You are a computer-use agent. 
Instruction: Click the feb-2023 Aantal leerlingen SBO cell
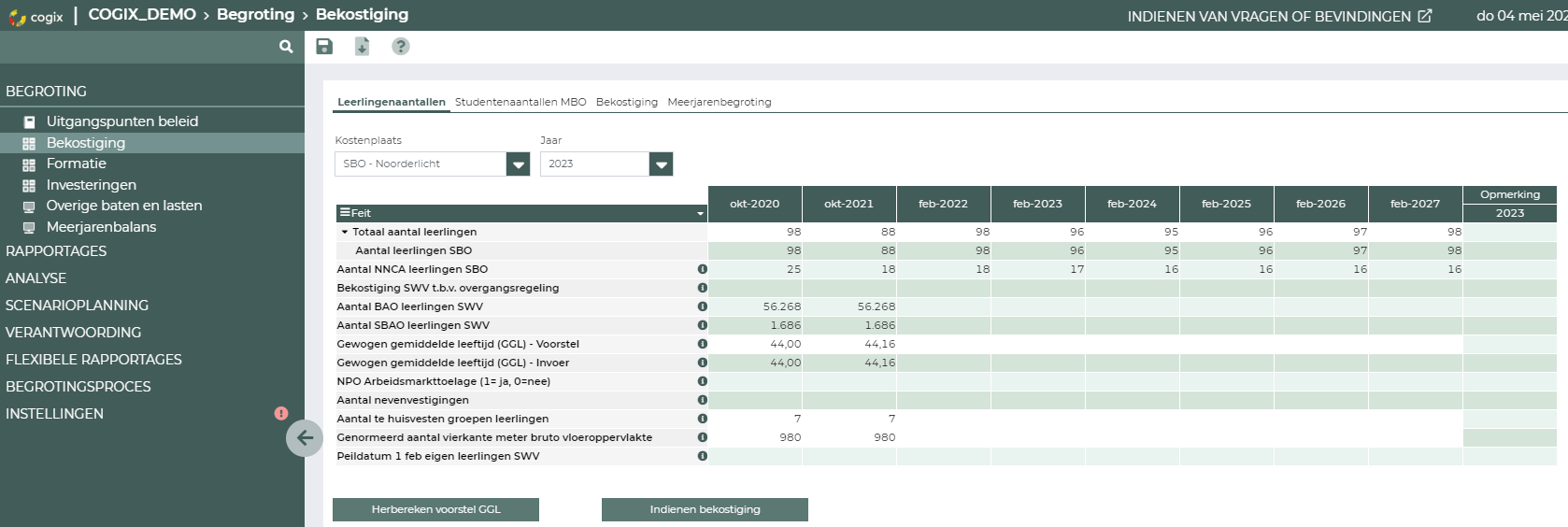pos(1037,250)
